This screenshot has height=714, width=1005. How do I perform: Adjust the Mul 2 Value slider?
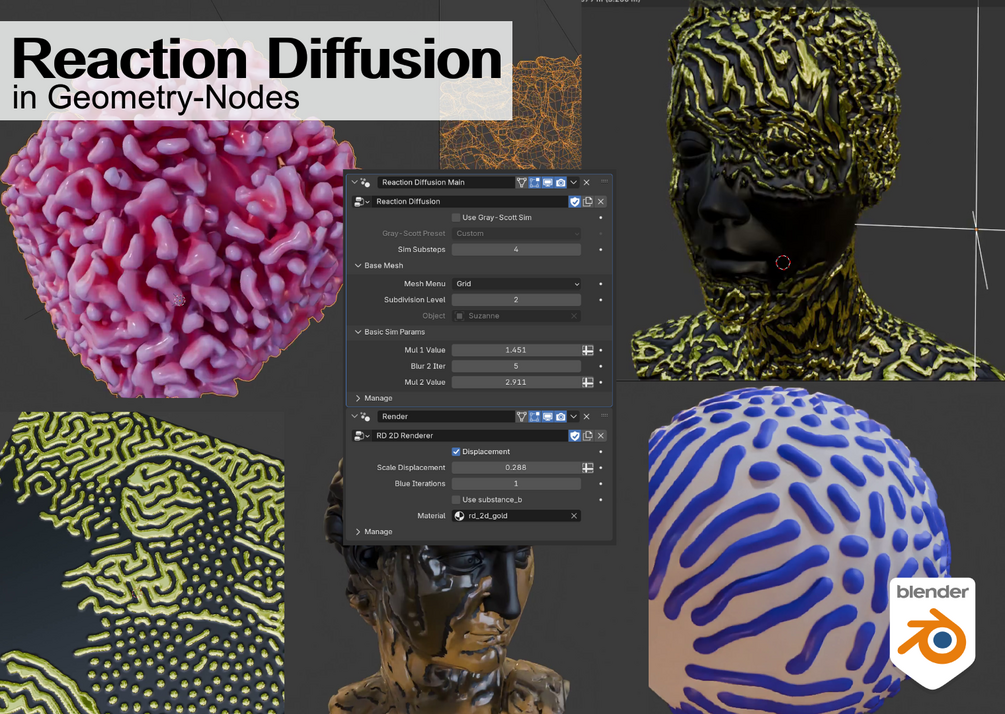(516, 383)
